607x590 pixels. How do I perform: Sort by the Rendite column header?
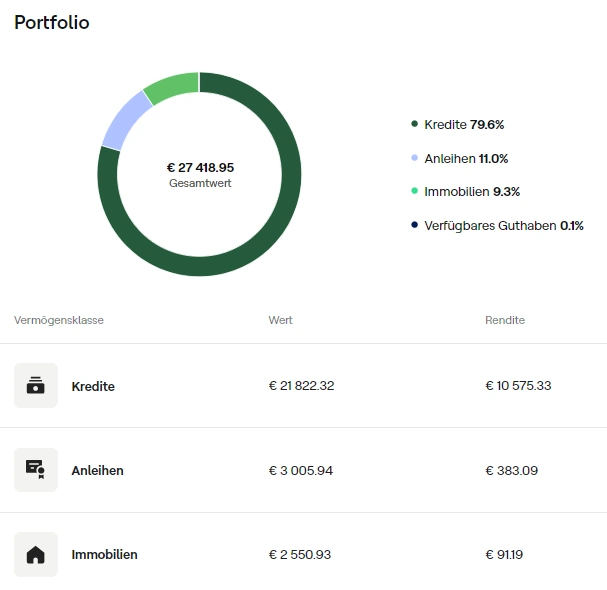pyautogui.click(x=505, y=320)
